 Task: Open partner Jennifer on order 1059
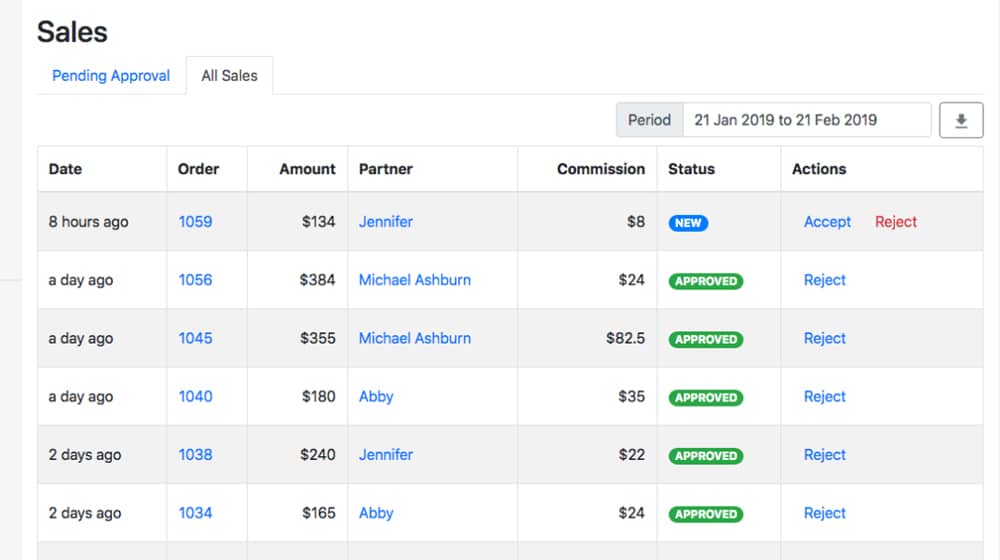(x=385, y=222)
